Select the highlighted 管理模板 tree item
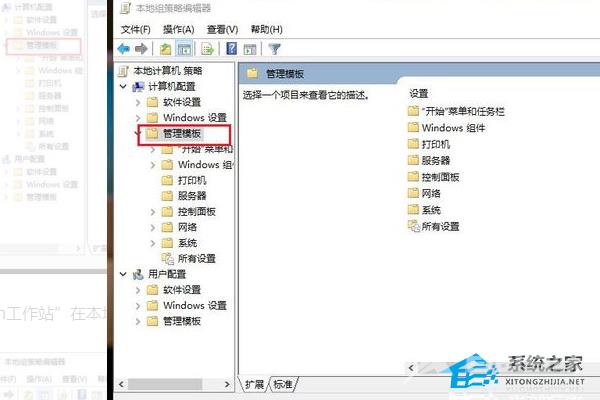The image size is (600, 400). pyautogui.click(x=182, y=134)
